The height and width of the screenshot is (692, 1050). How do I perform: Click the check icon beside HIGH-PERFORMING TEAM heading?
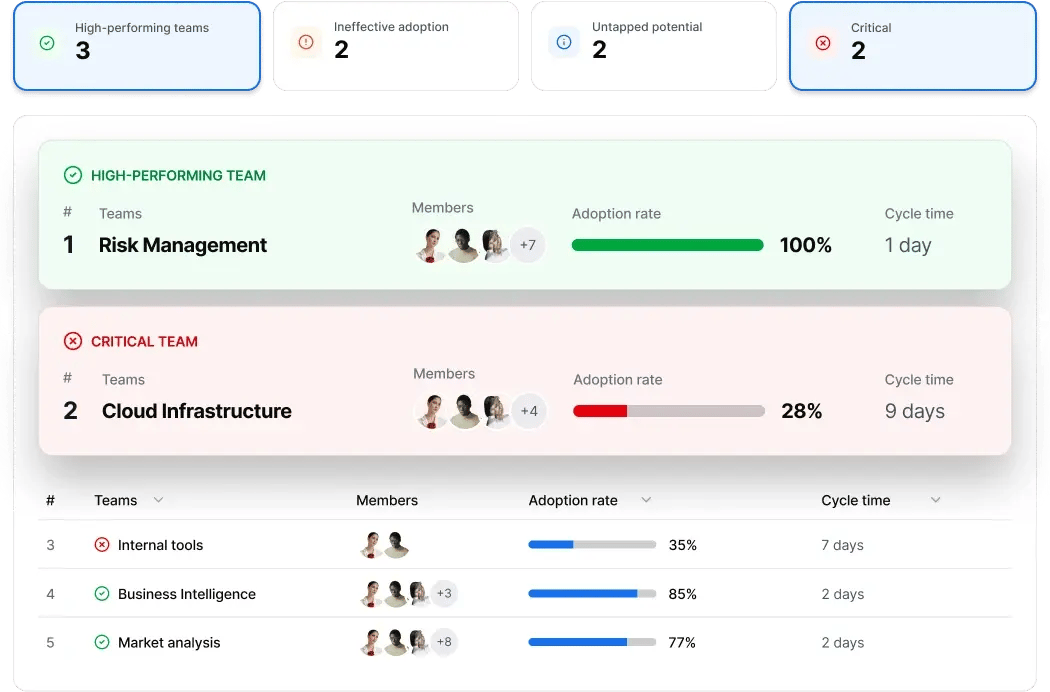click(x=72, y=174)
